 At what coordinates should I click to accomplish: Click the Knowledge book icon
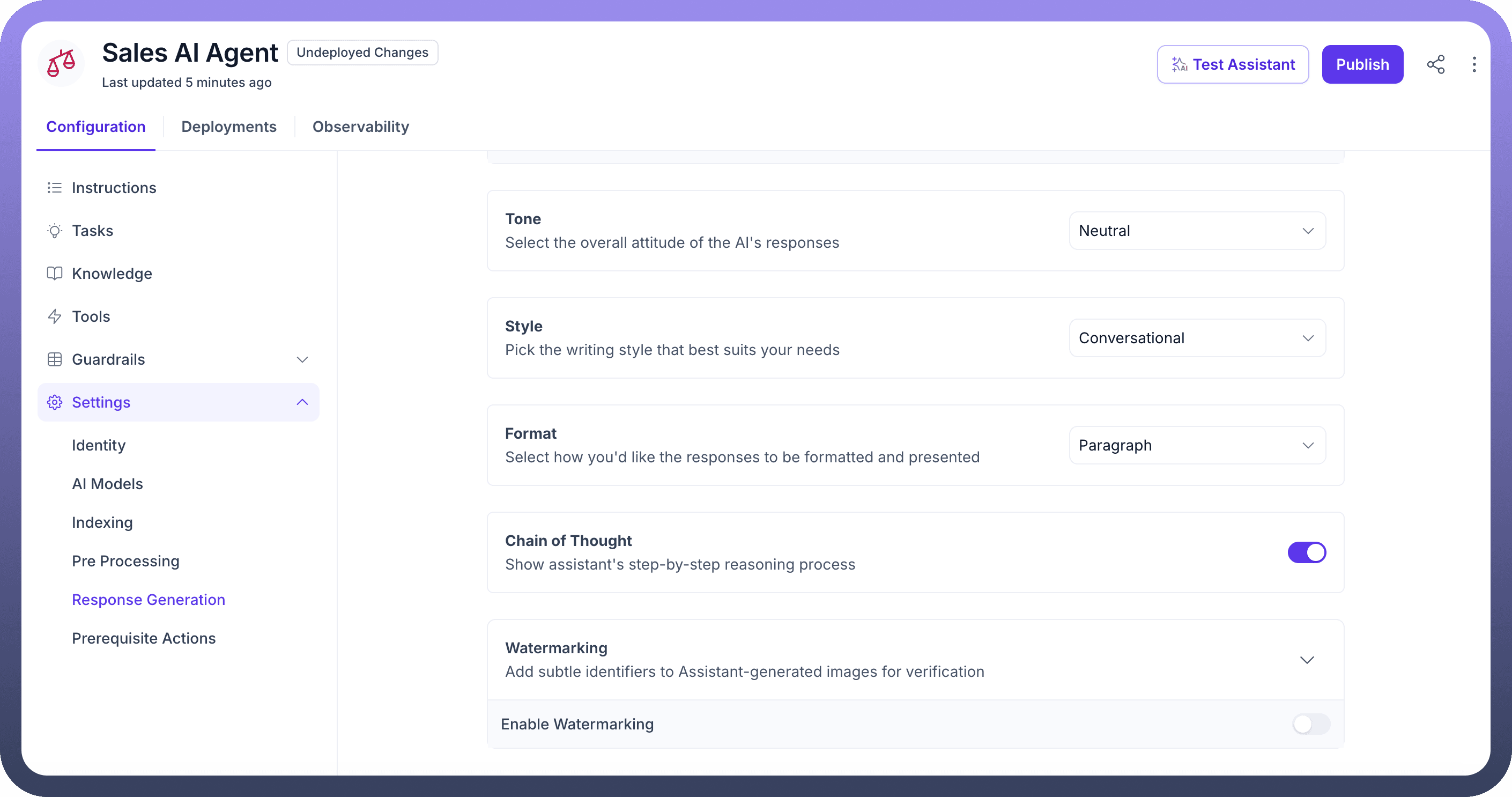55,274
